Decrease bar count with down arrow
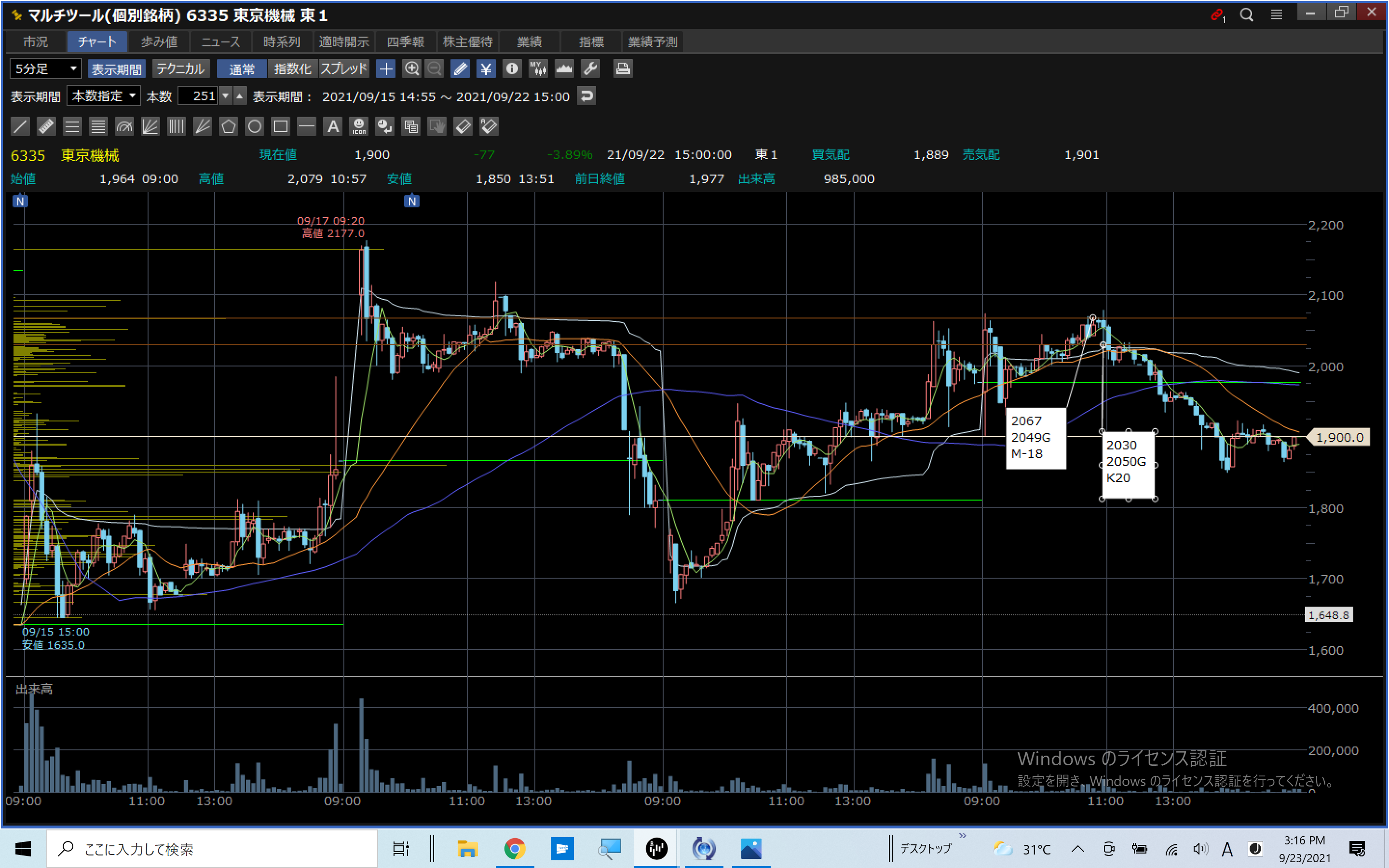The image size is (1389, 868). click(x=226, y=96)
